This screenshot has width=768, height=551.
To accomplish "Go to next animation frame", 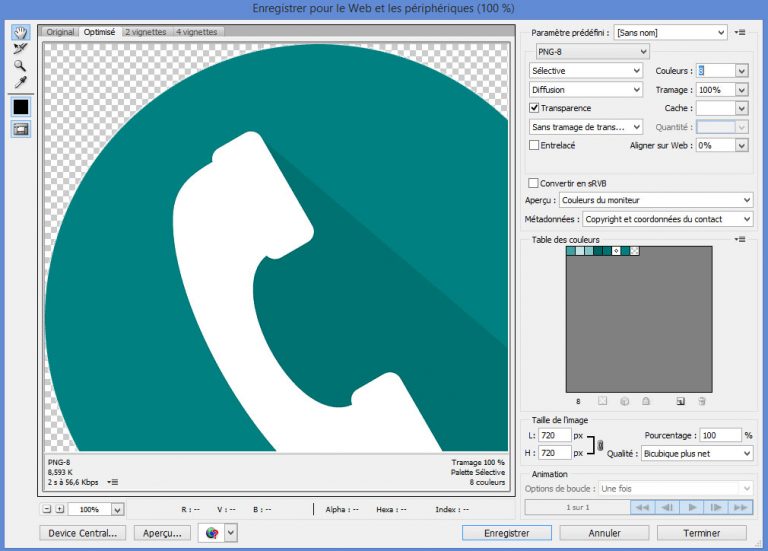I will pyautogui.click(x=716, y=507).
